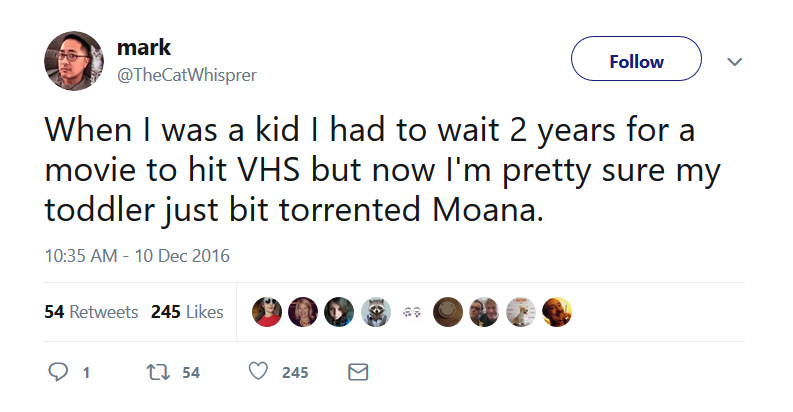Retweet using the retweet arrows icon
Screen dimensions: 793x412
pos(158,373)
